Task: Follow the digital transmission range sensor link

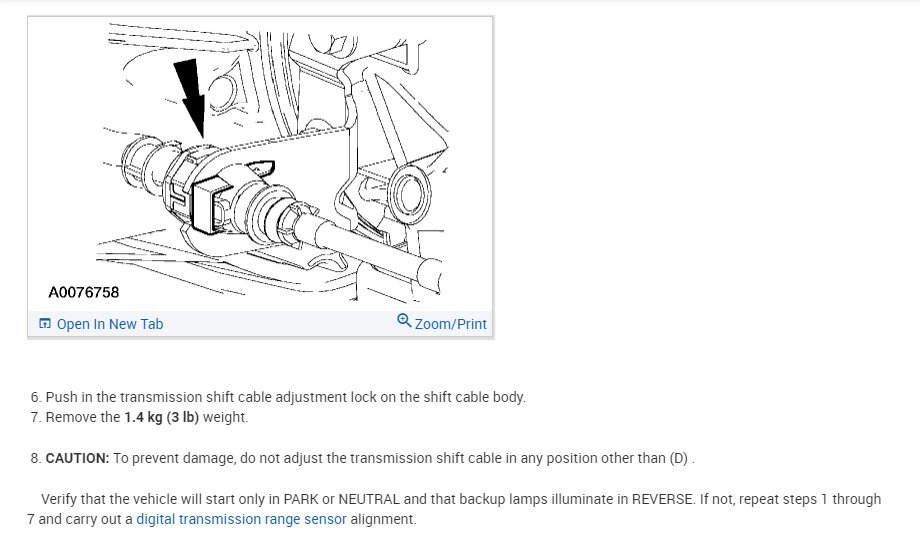Action: click(x=241, y=519)
